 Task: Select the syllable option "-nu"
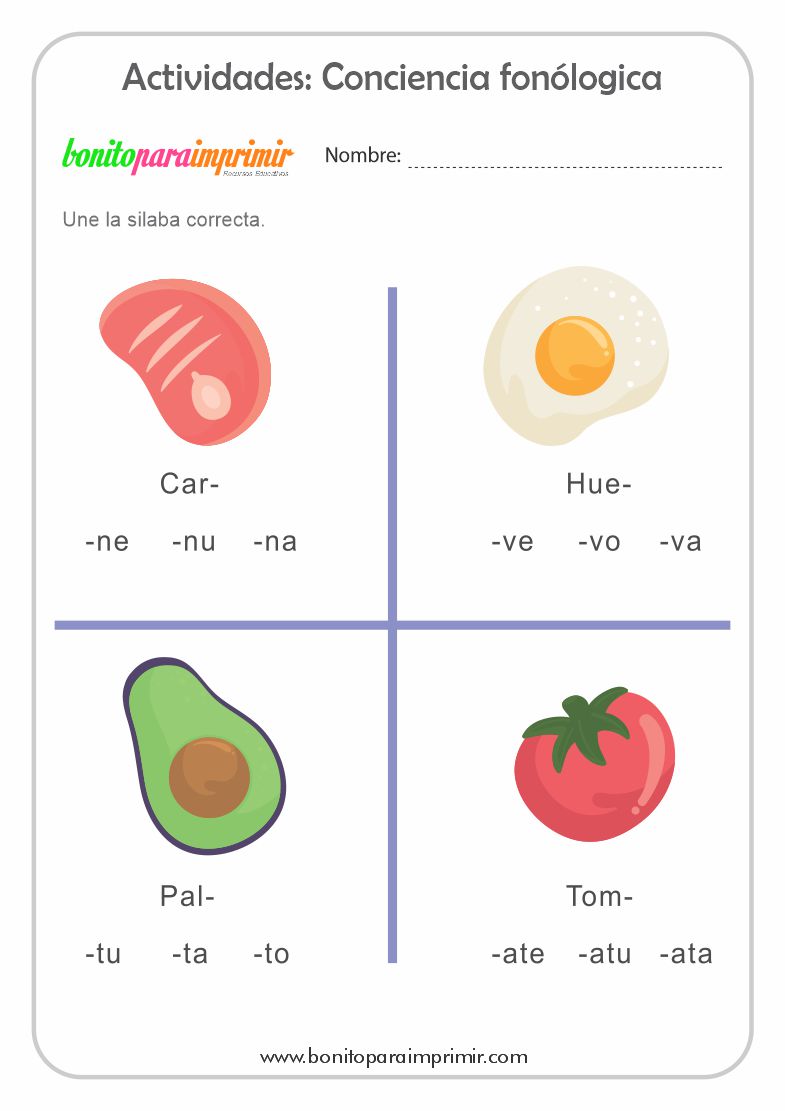tap(194, 543)
